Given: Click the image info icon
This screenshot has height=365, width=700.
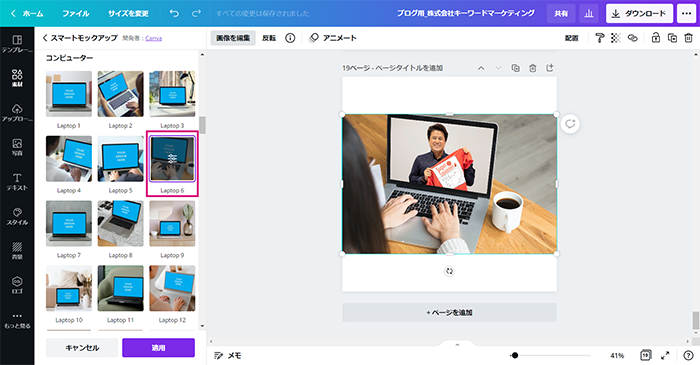Looking at the screenshot, I should click(x=290, y=38).
